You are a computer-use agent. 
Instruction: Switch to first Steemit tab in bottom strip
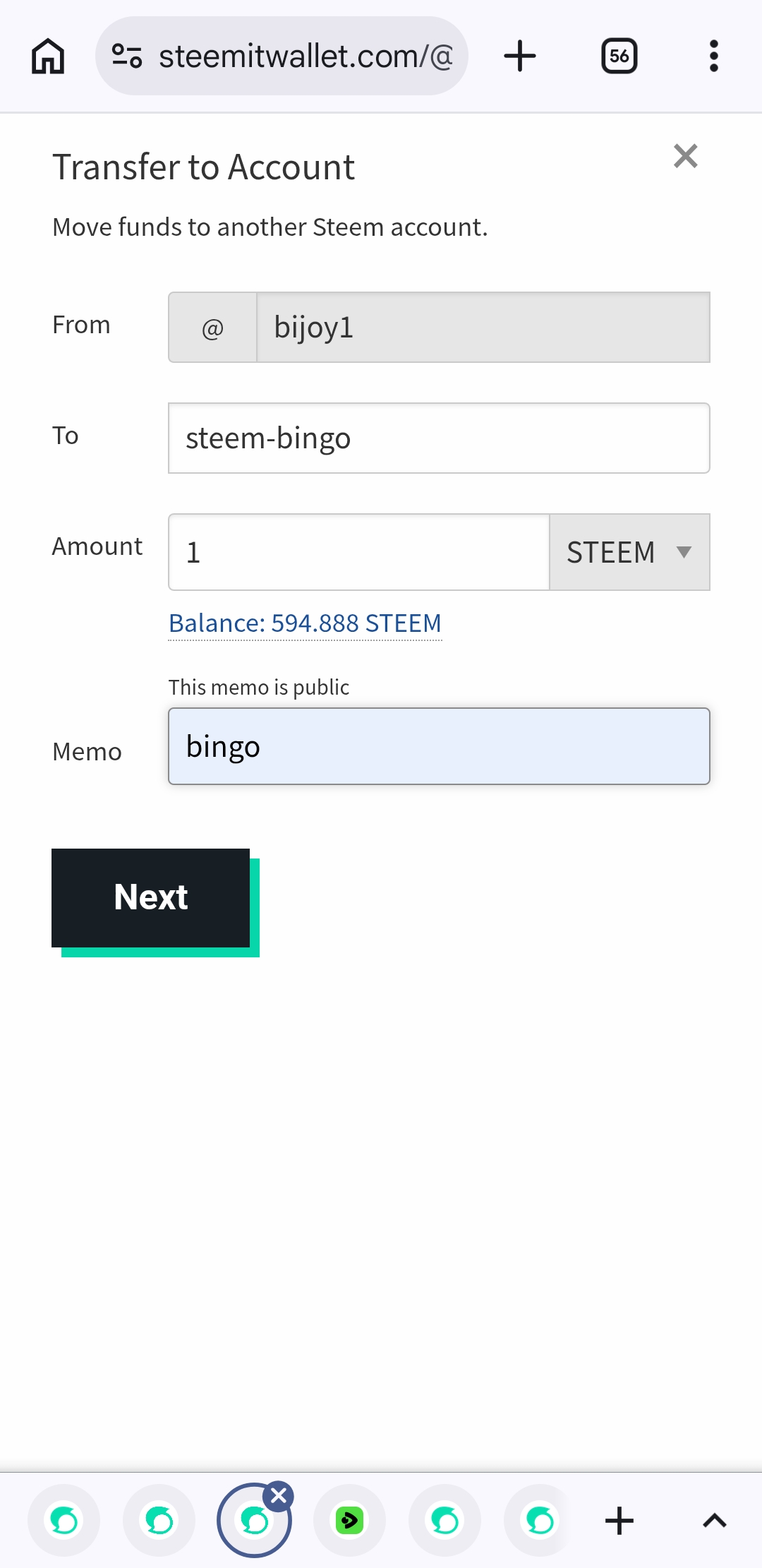point(64,1520)
